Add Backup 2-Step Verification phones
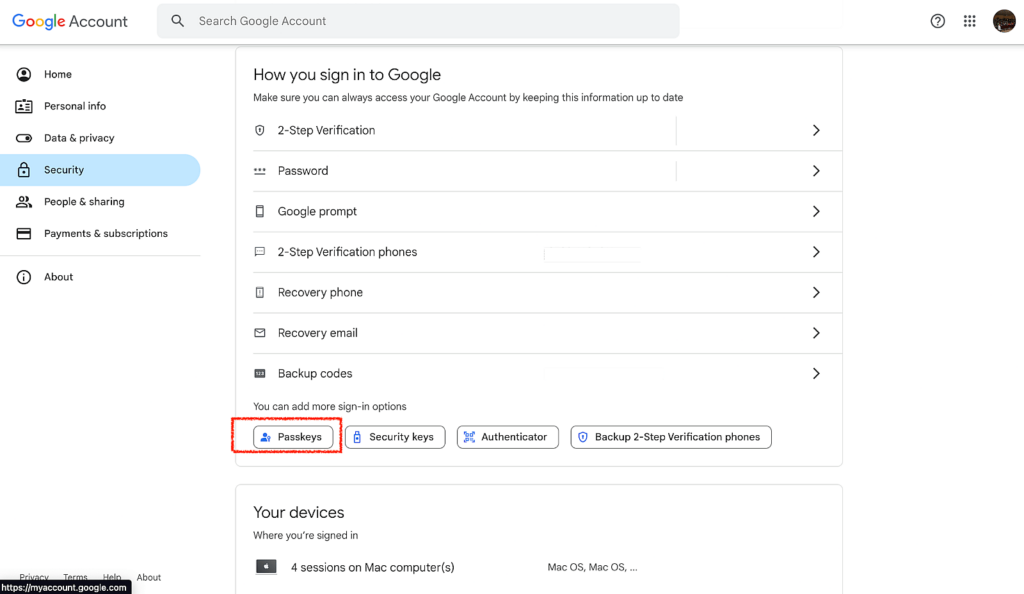 pyautogui.click(x=670, y=437)
